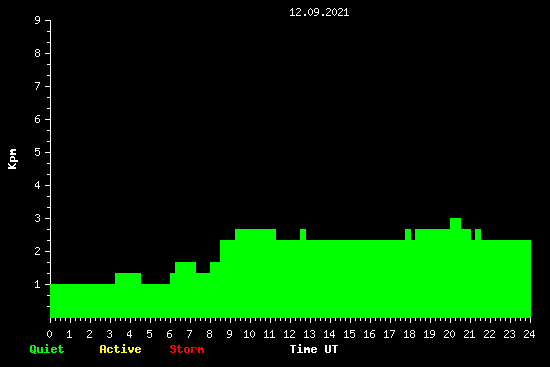Click the Storm legend label
Screen dimensions: 550x367
click(x=187, y=349)
